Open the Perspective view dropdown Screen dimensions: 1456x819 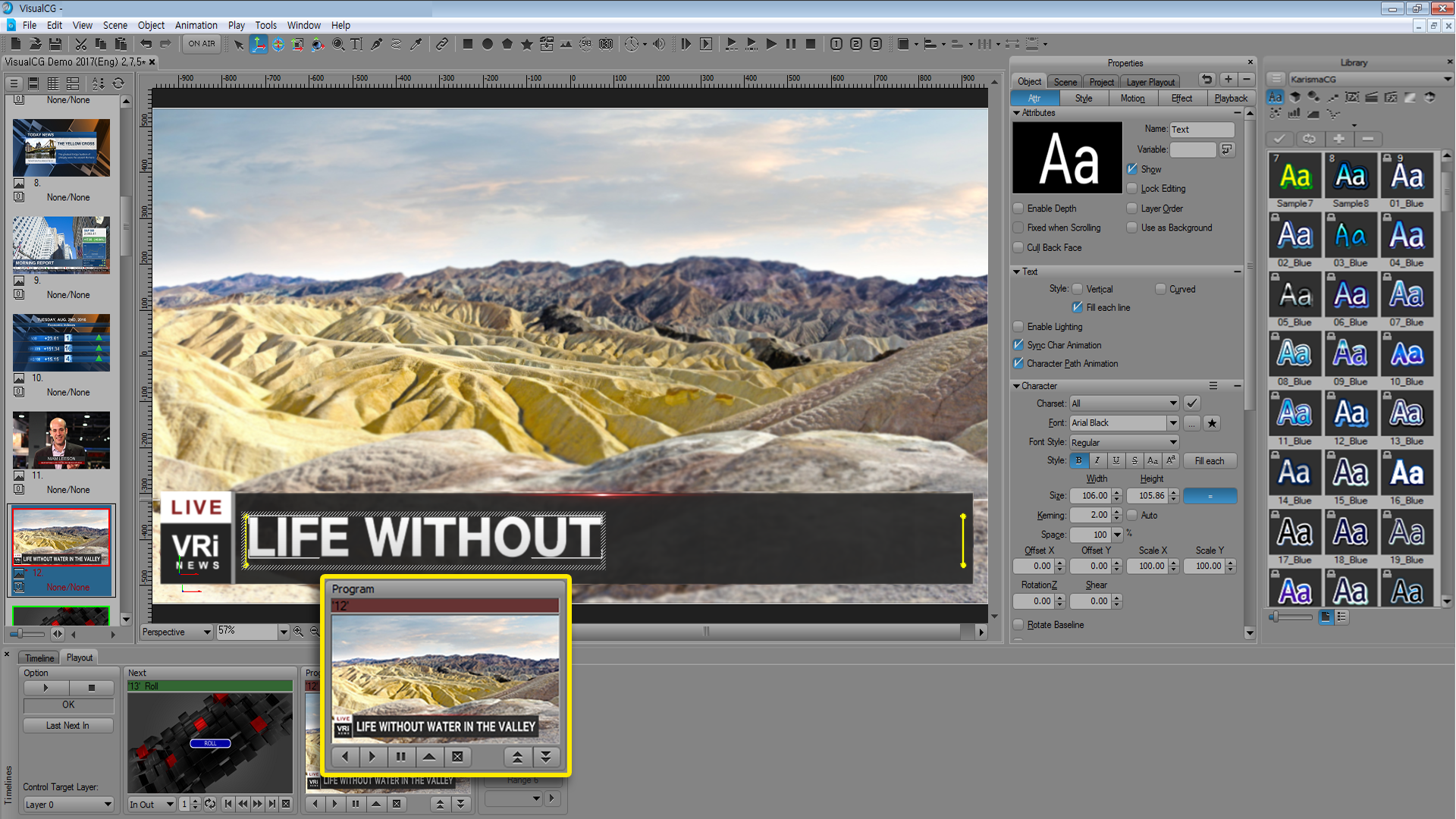pos(177,632)
